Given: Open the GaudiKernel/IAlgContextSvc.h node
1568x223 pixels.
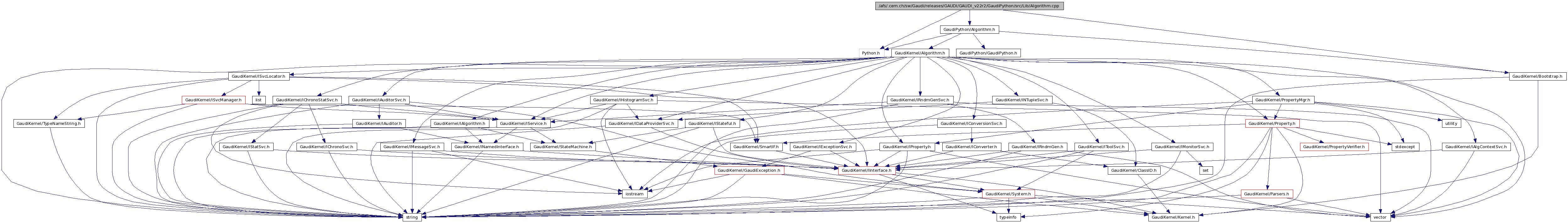Looking at the screenshot, I should point(1475,148).
